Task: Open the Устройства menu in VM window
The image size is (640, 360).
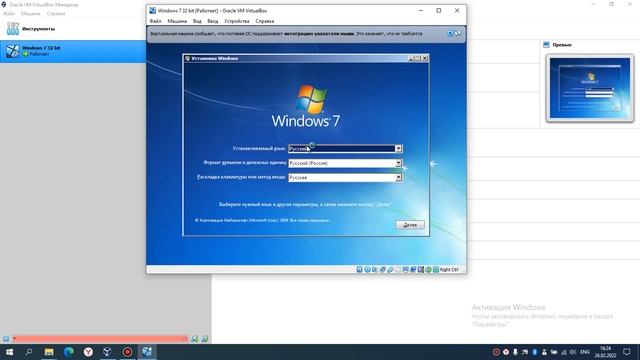Action: tap(236, 21)
